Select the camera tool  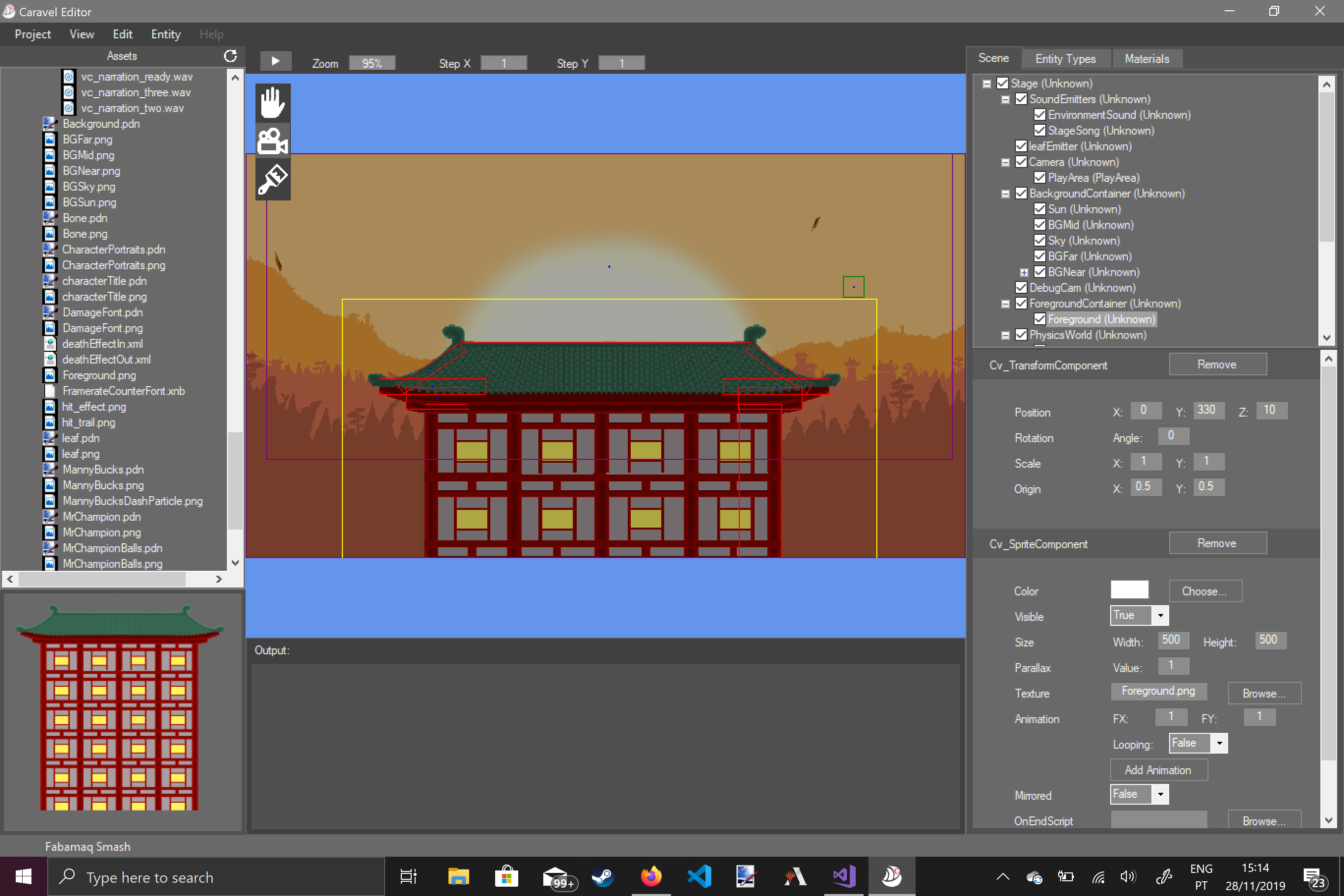click(x=273, y=141)
